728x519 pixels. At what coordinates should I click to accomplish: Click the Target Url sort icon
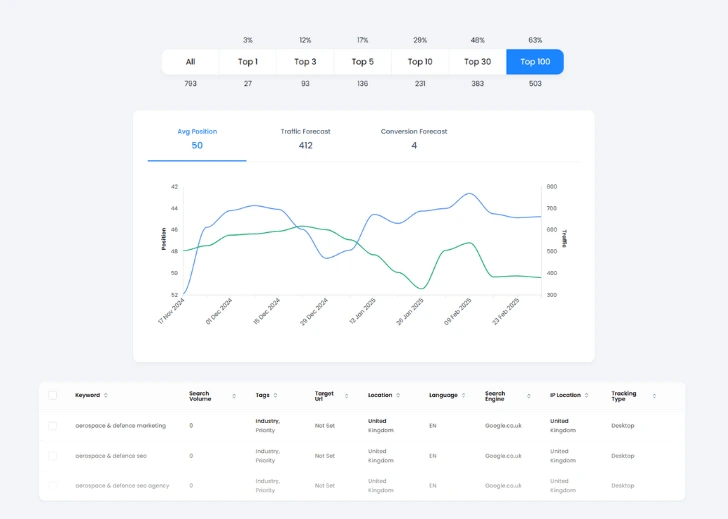[346, 396]
